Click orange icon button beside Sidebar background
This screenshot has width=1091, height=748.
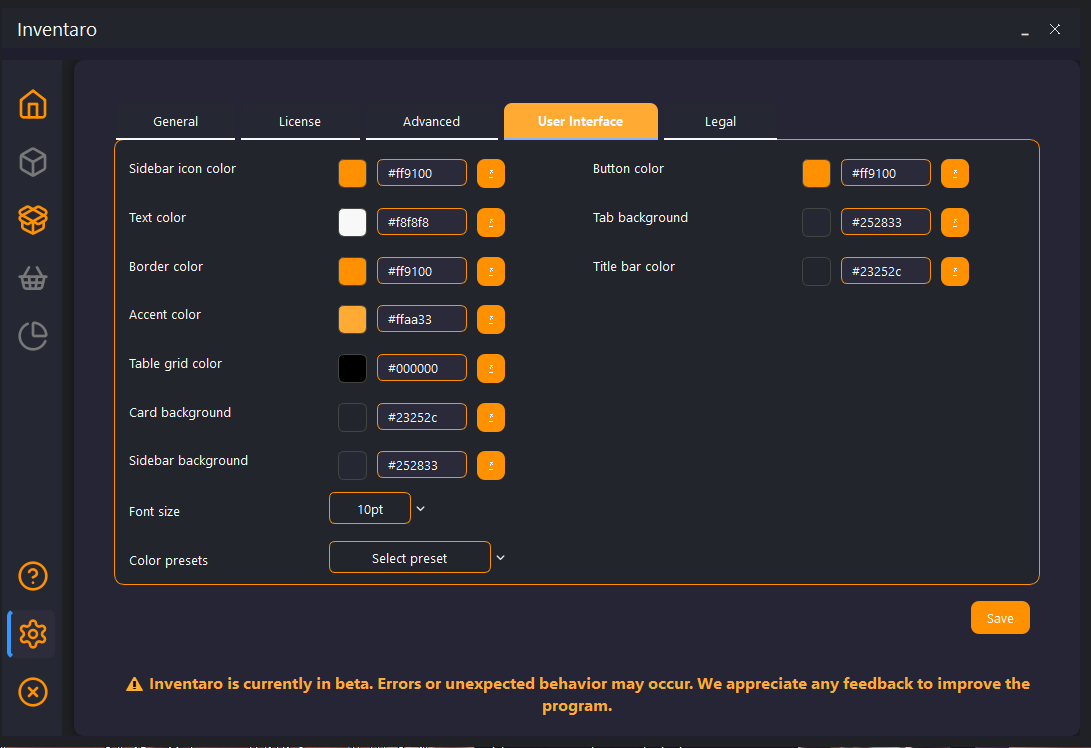pos(491,465)
